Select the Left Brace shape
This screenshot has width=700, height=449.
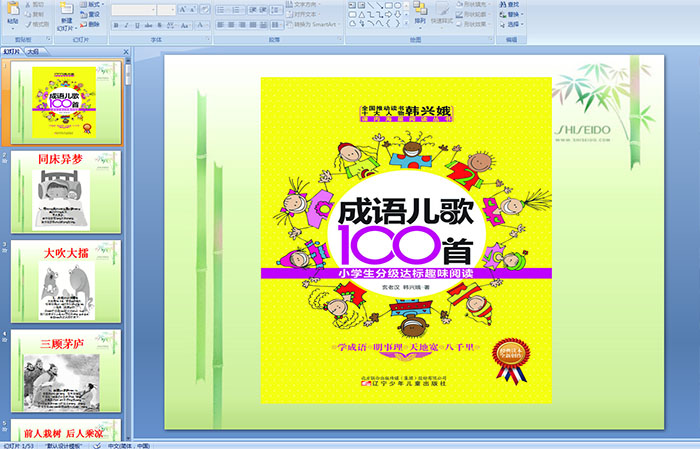click(x=388, y=23)
